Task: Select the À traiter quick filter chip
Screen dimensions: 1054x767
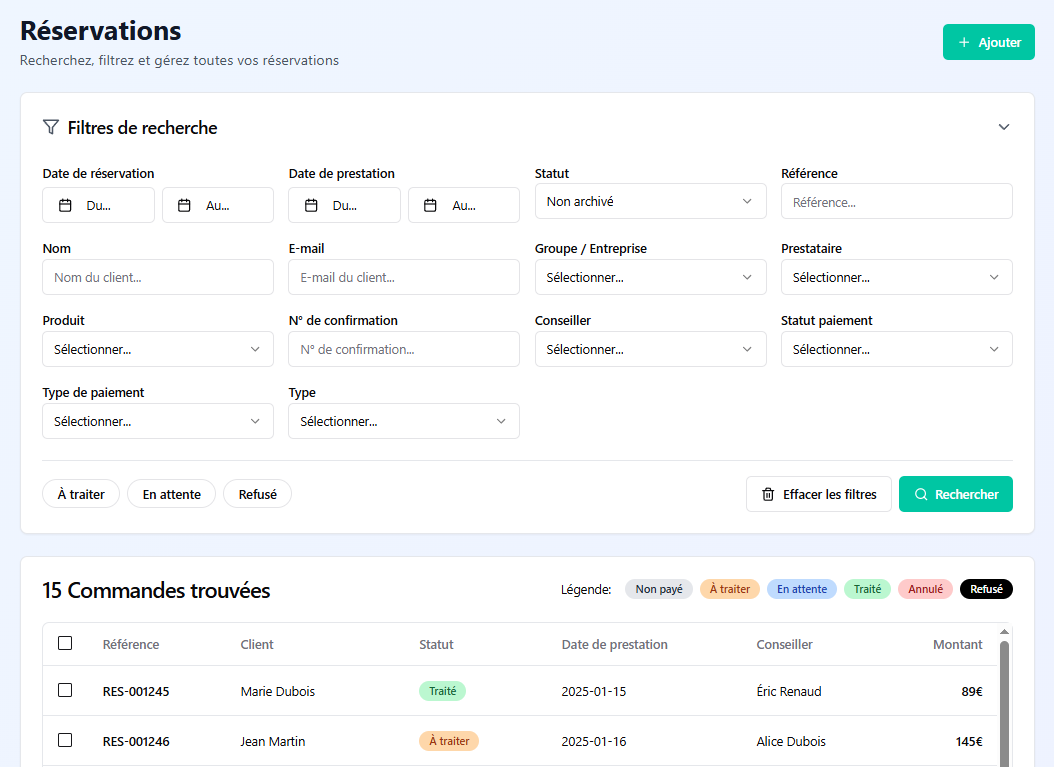Action: (x=81, y=494)
